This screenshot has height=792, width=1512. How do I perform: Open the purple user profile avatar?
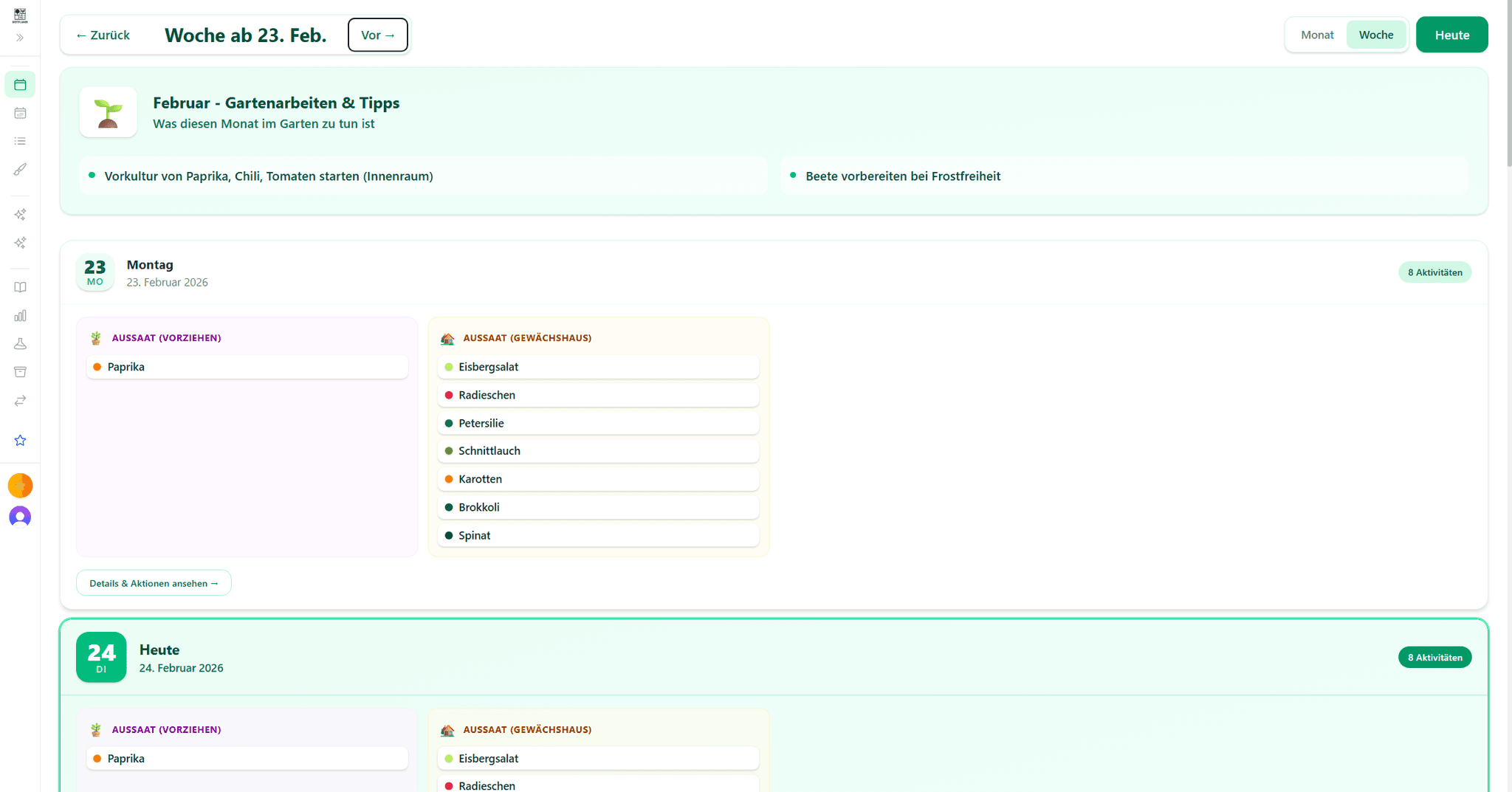(20, 517)
